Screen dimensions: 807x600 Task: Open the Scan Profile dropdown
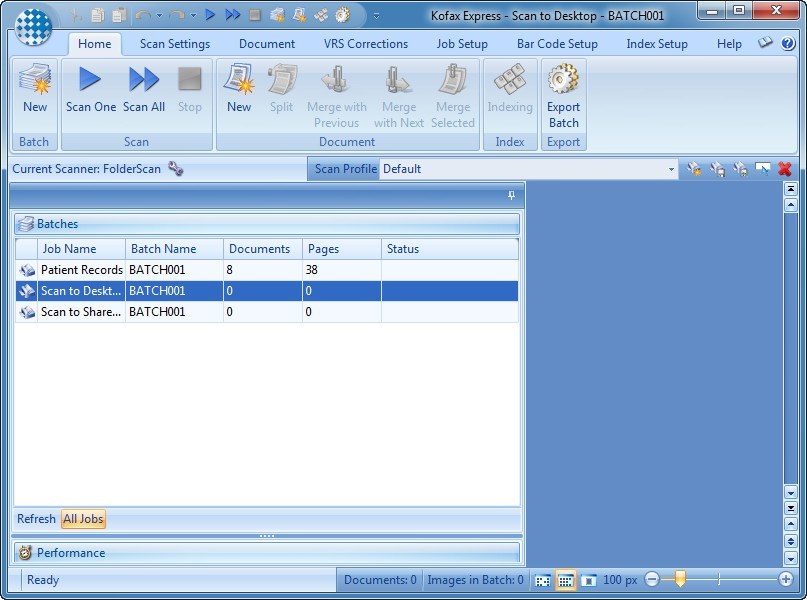673,168
